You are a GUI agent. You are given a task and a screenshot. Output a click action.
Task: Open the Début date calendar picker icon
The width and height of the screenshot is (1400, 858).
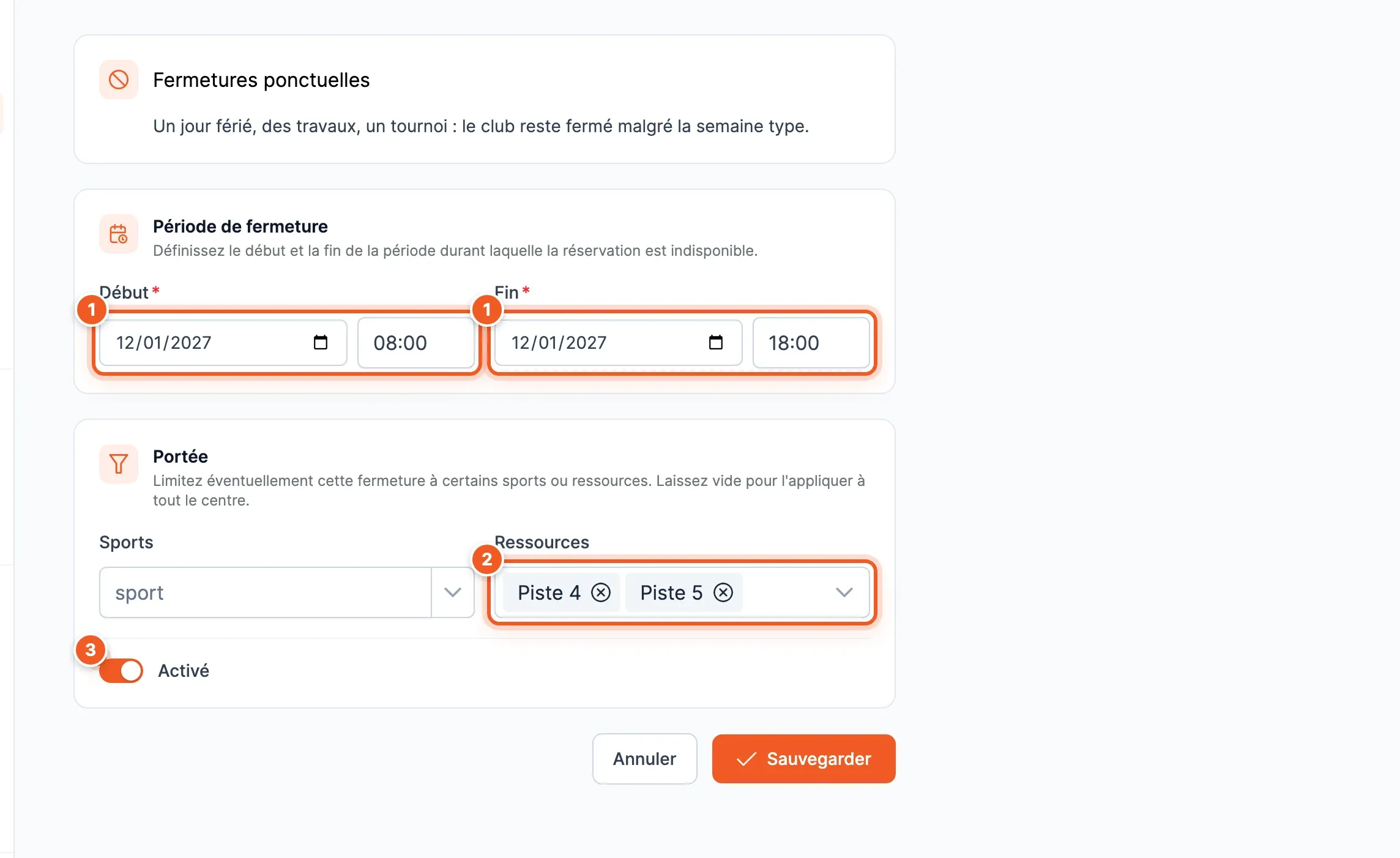tap(321, 342)
